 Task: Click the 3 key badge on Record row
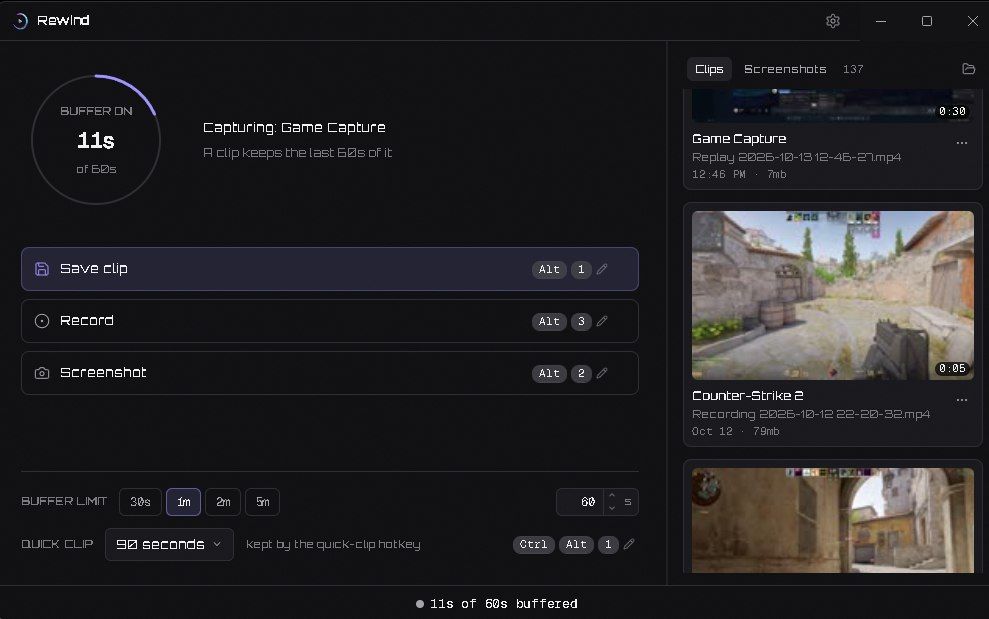pyautogui.click(x=581, y=321)
